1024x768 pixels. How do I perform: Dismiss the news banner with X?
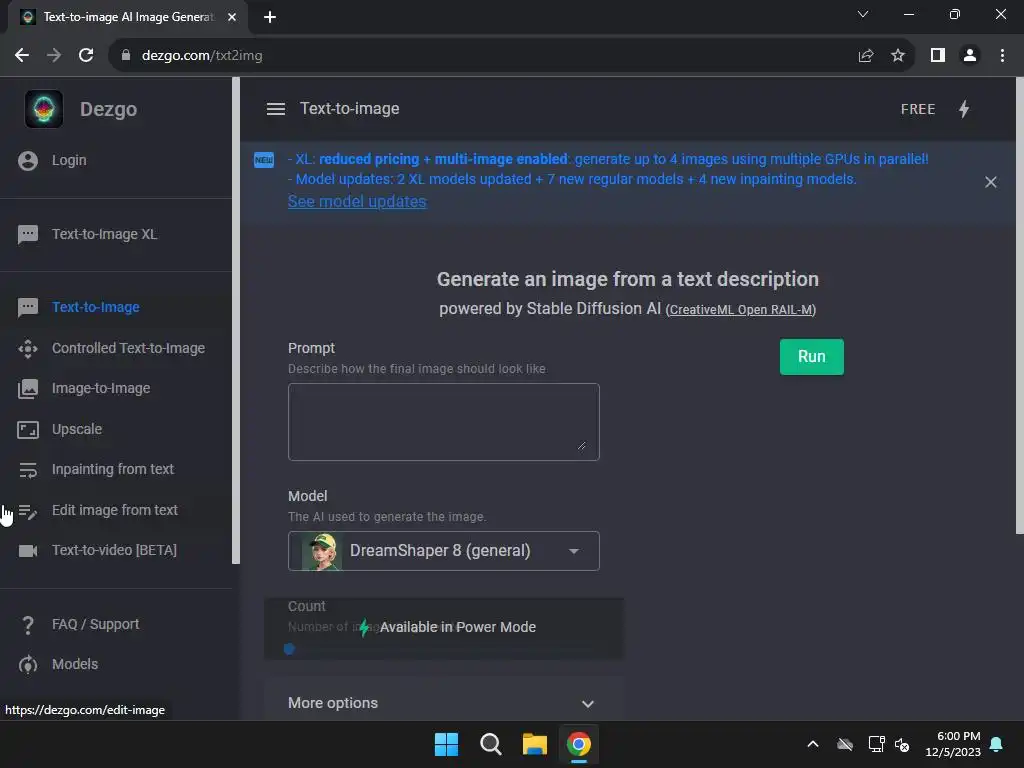(x=990, y=182)
